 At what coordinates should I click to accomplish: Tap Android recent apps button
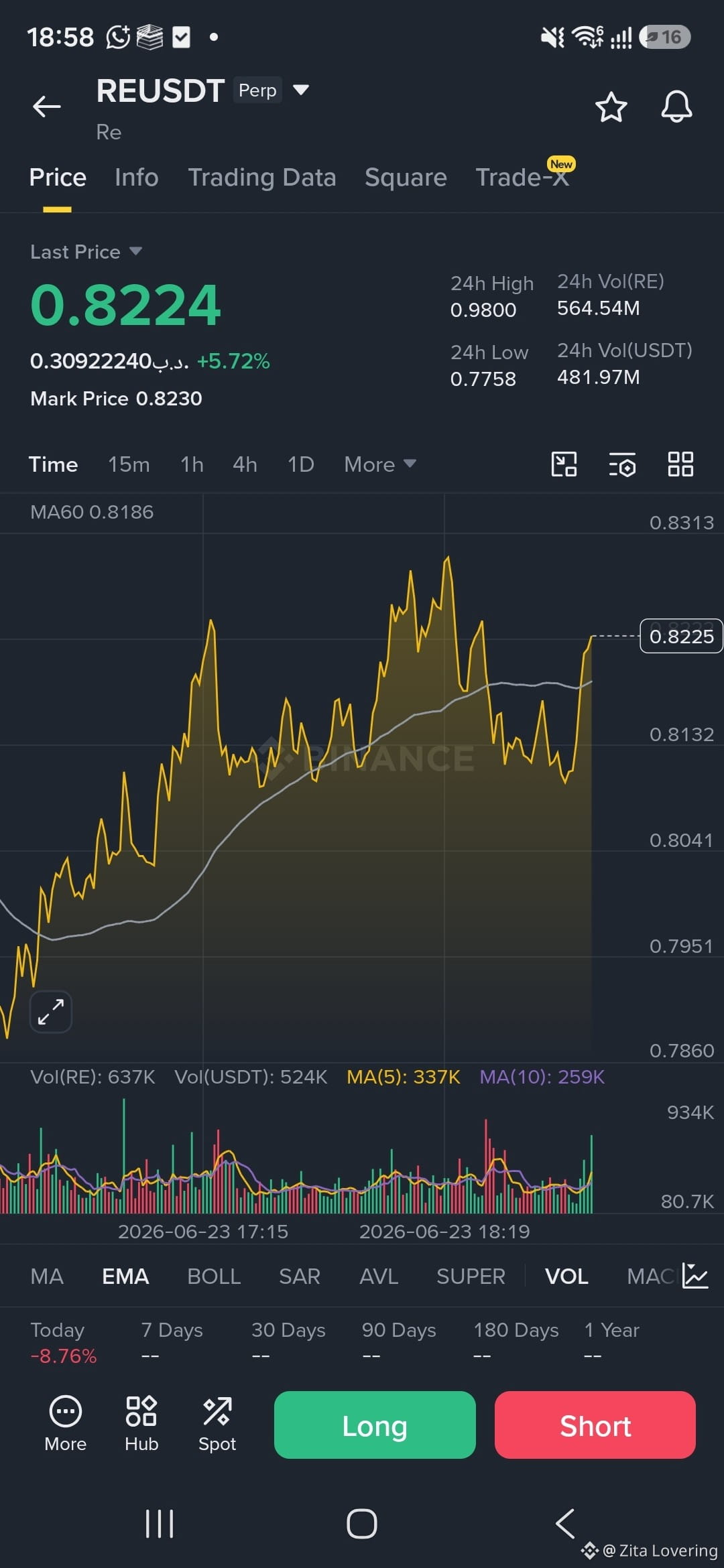click(160, 1524)
